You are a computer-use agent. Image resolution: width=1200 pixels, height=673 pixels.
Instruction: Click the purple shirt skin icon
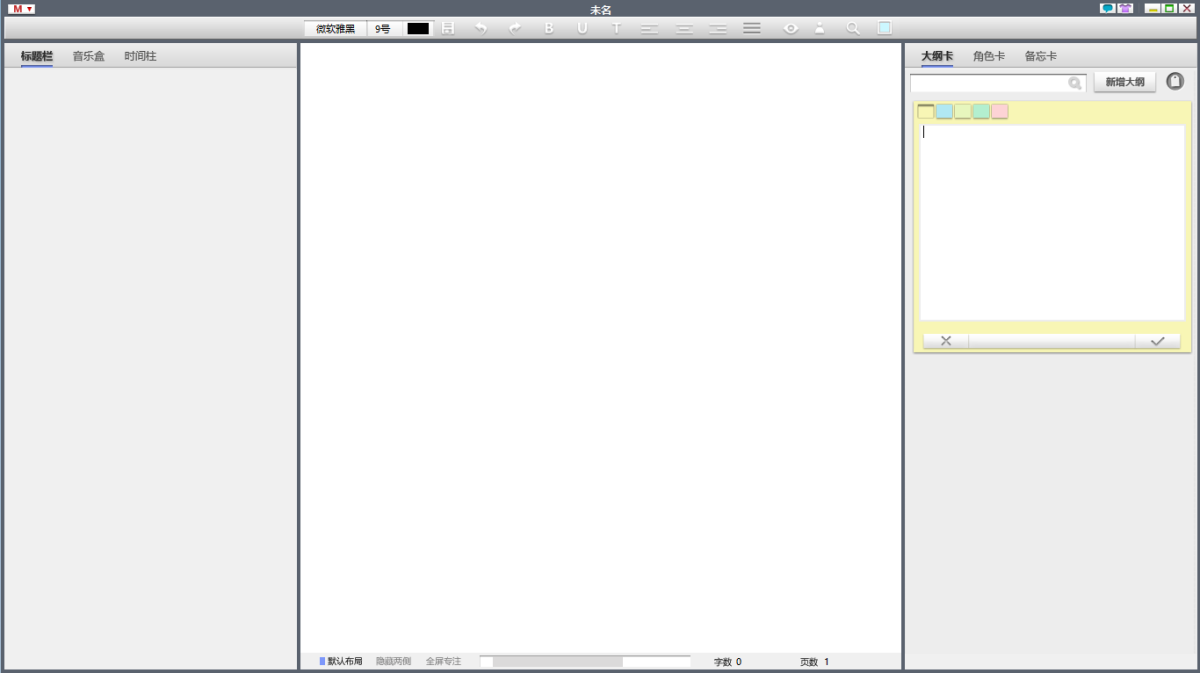coord(1126,8)
